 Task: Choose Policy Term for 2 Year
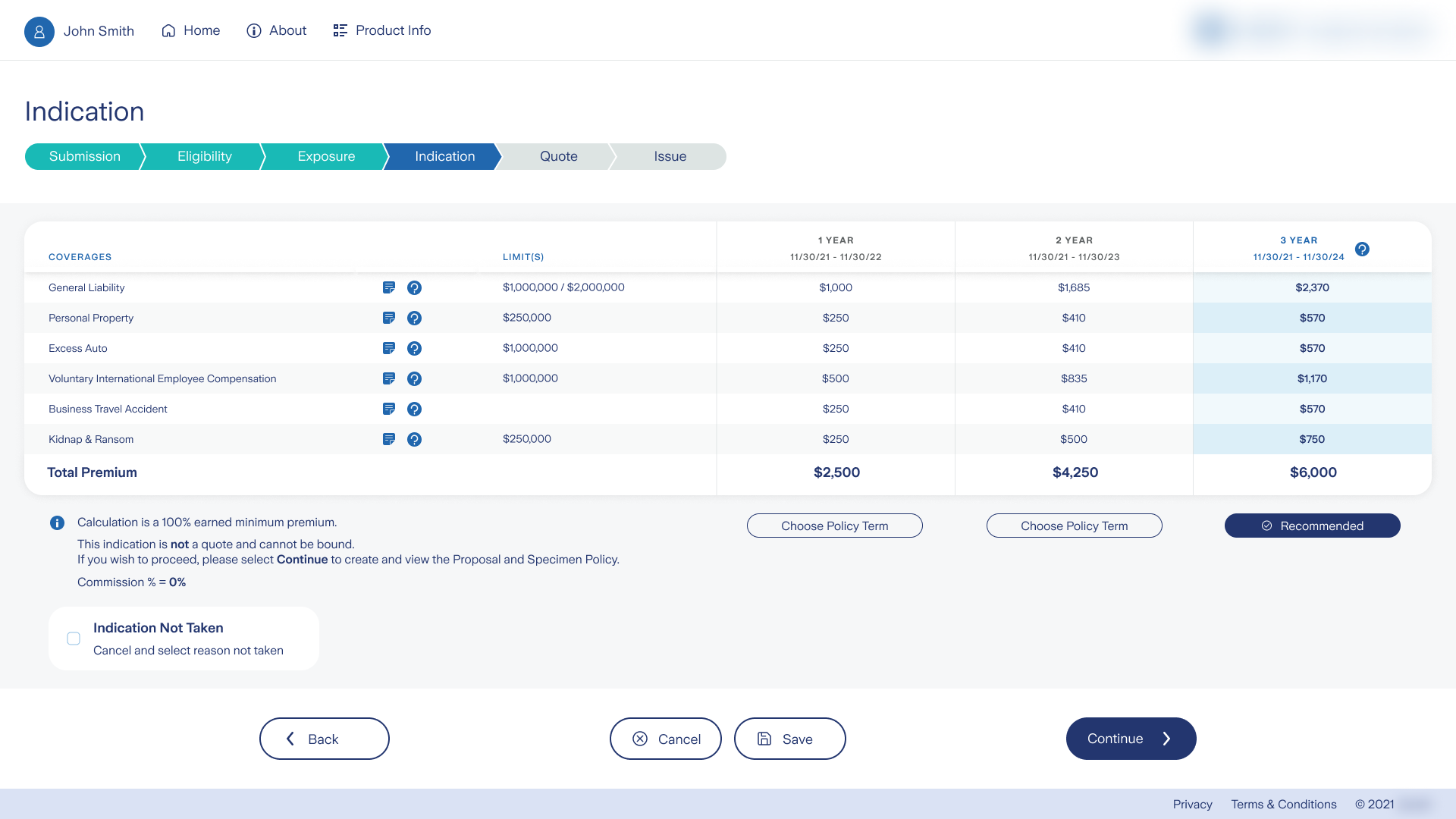[x=1074, y=526]
